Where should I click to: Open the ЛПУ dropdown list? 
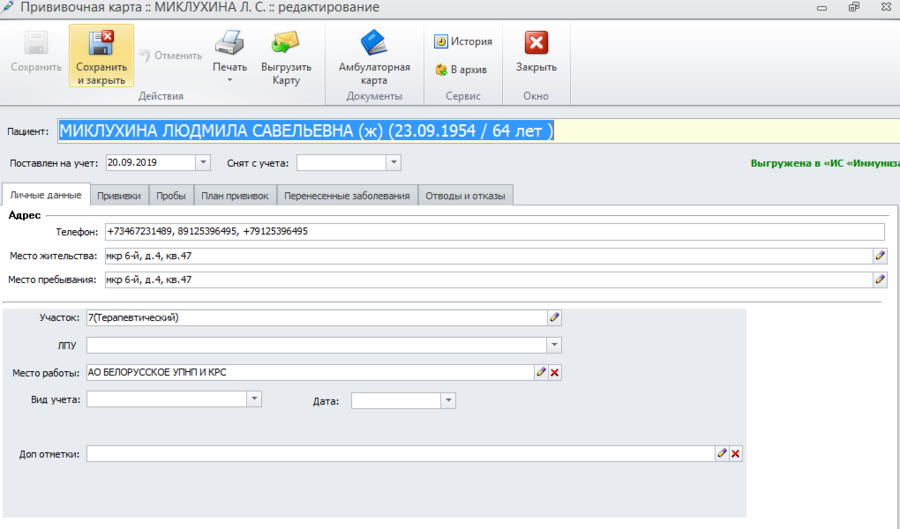click(554, 345)
